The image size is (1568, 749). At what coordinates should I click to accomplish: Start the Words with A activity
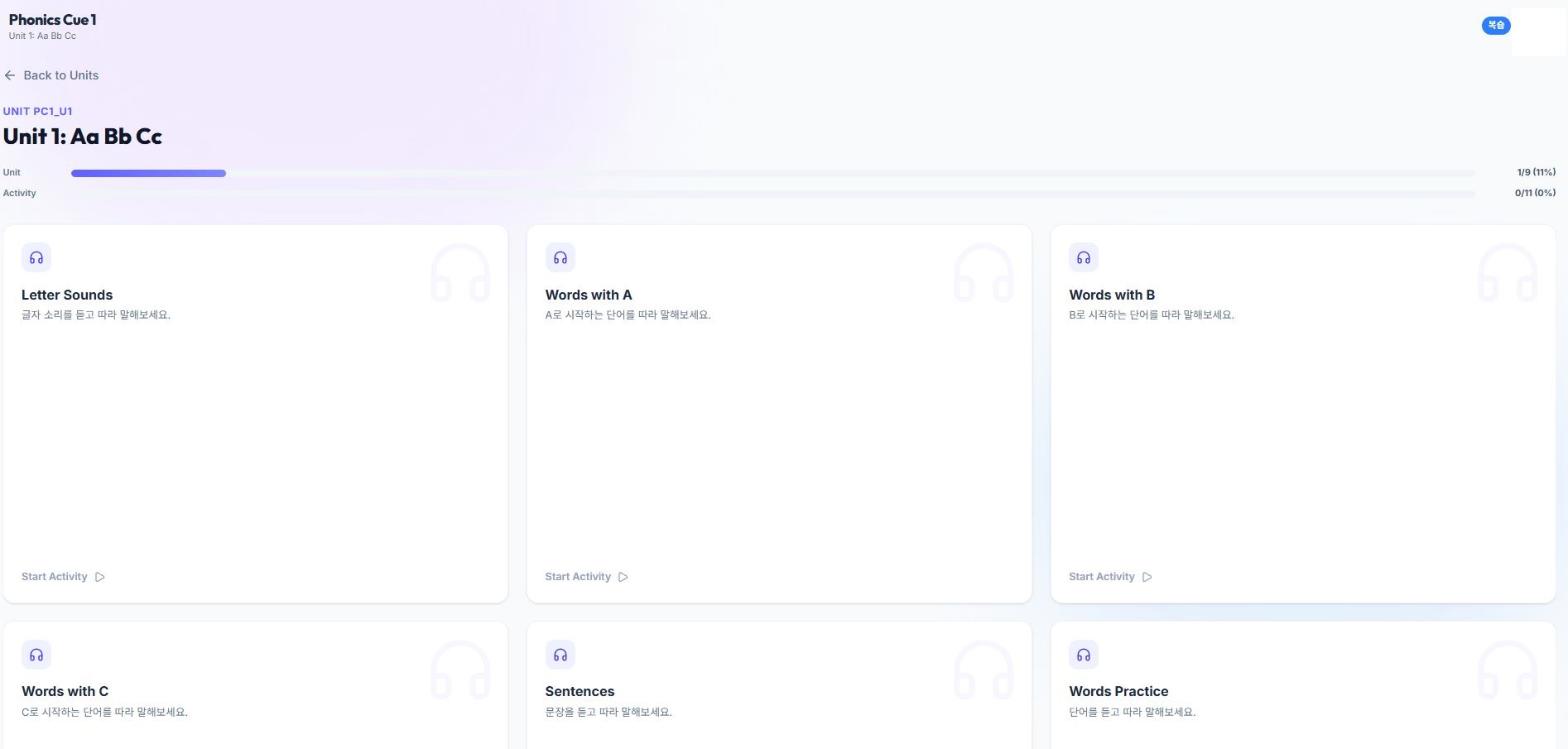[x=578, y=577]
